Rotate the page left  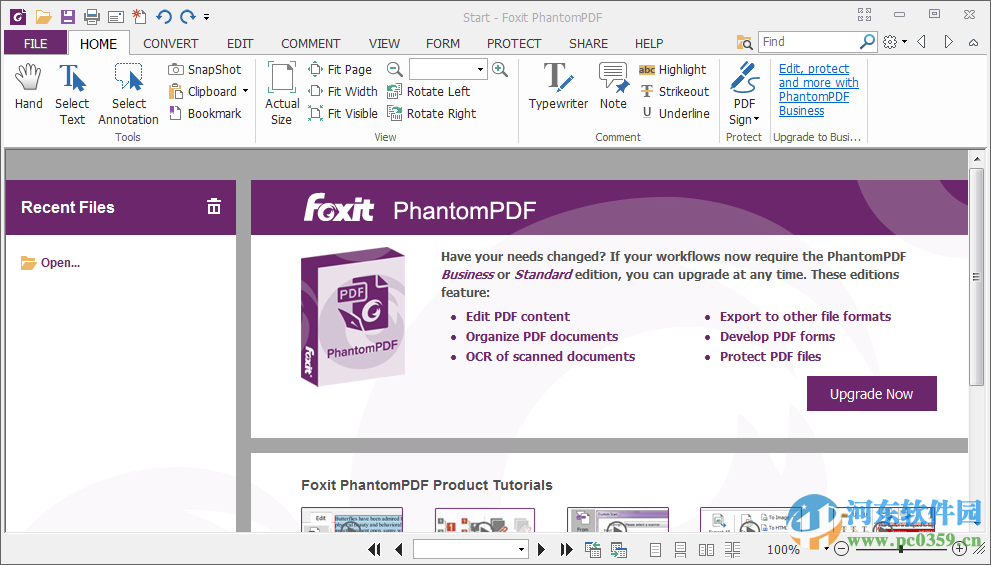click(429, 92)
